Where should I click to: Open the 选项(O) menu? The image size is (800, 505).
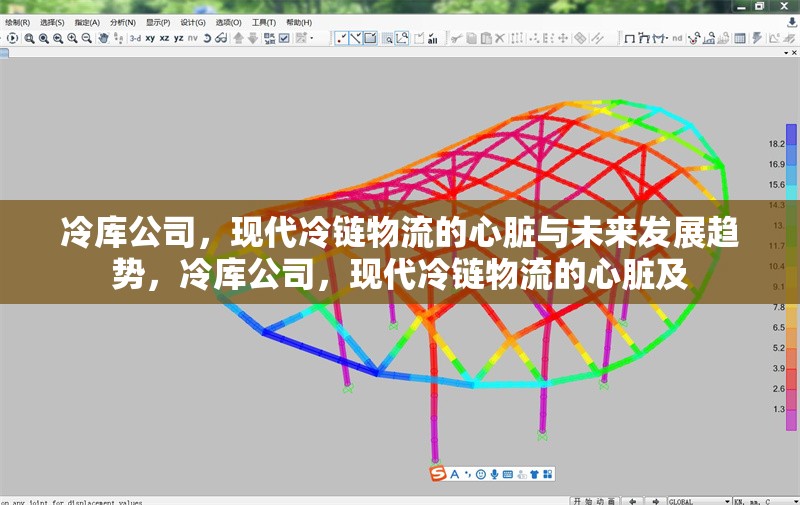[x=228, y=22]
